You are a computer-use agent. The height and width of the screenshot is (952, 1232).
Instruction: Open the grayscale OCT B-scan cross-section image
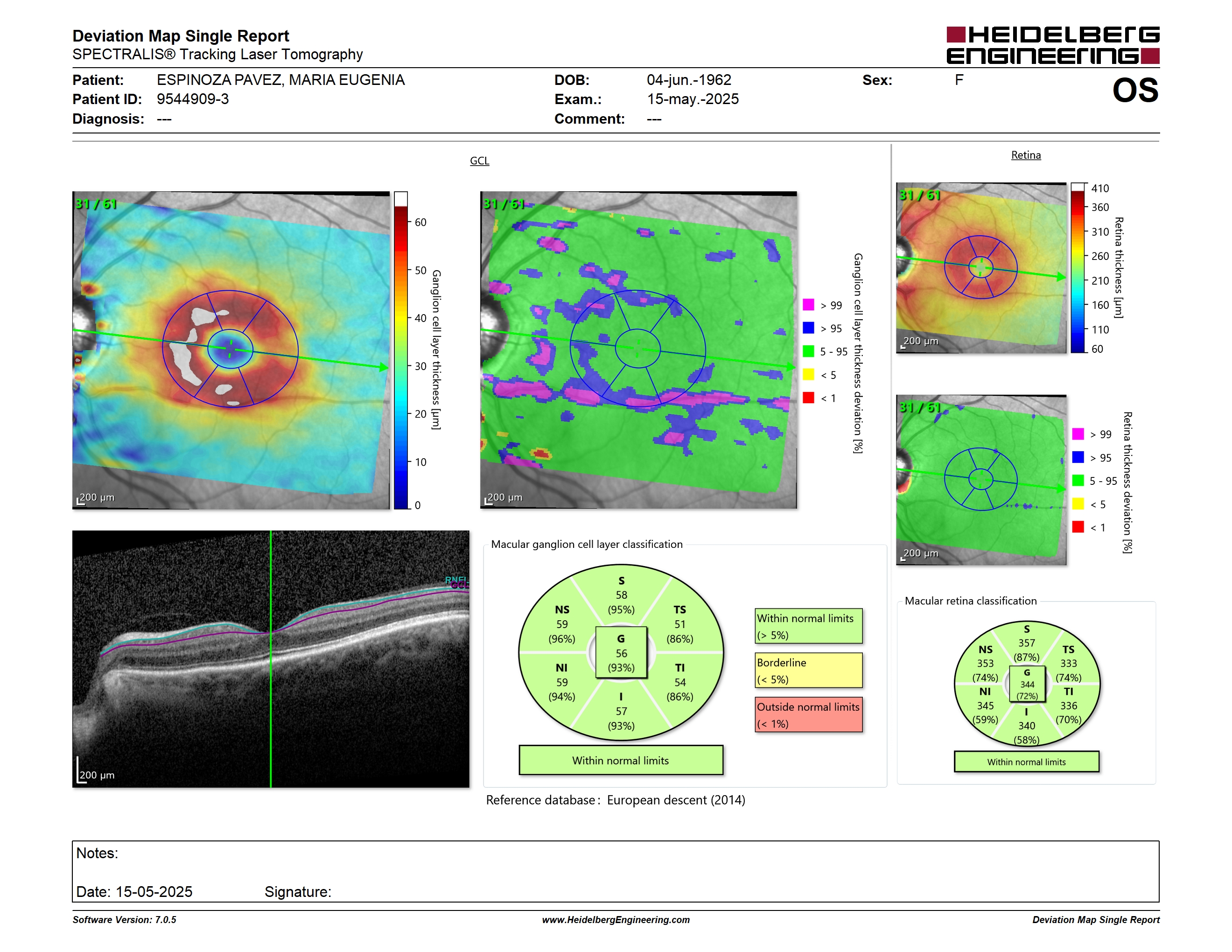point(271,659)
